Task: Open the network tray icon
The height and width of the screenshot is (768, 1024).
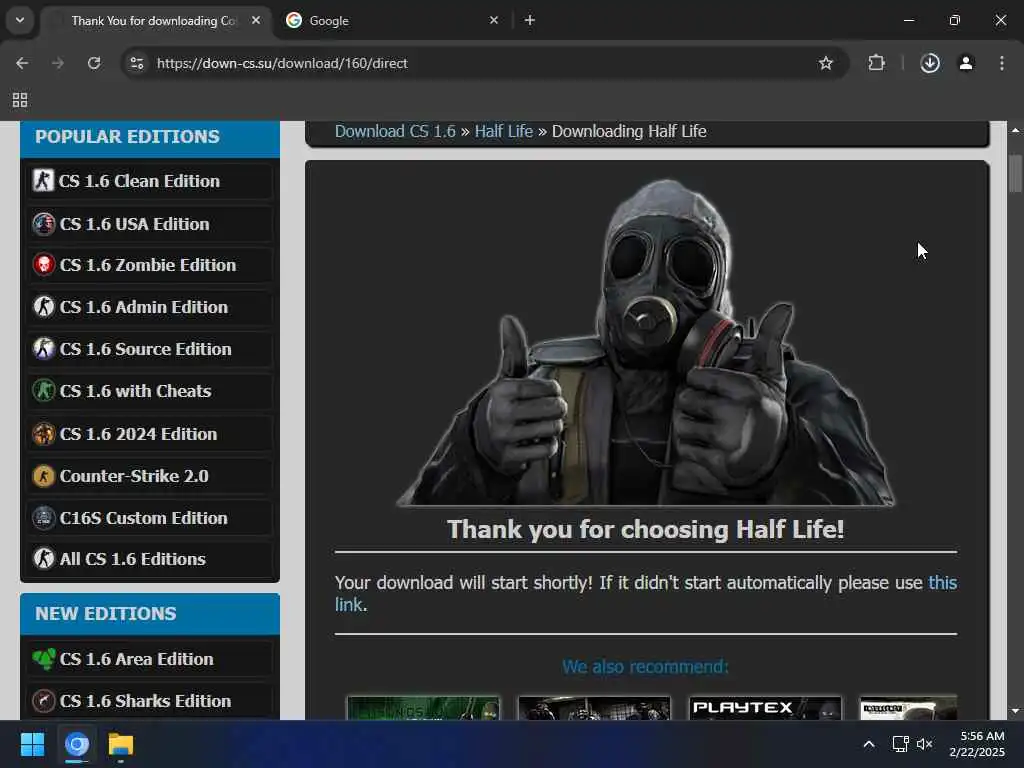Action: (x=901, y=744)
